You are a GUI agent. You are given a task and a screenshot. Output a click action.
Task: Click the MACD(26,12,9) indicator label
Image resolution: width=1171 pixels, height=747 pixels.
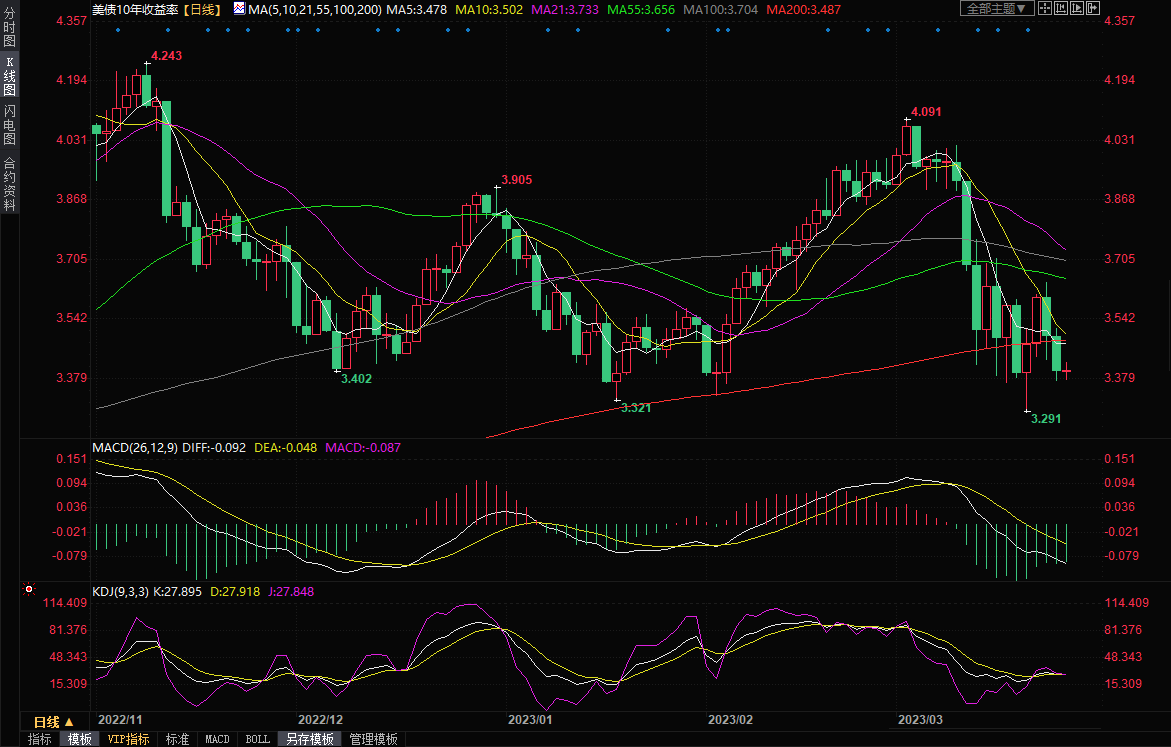click(135, 447)
